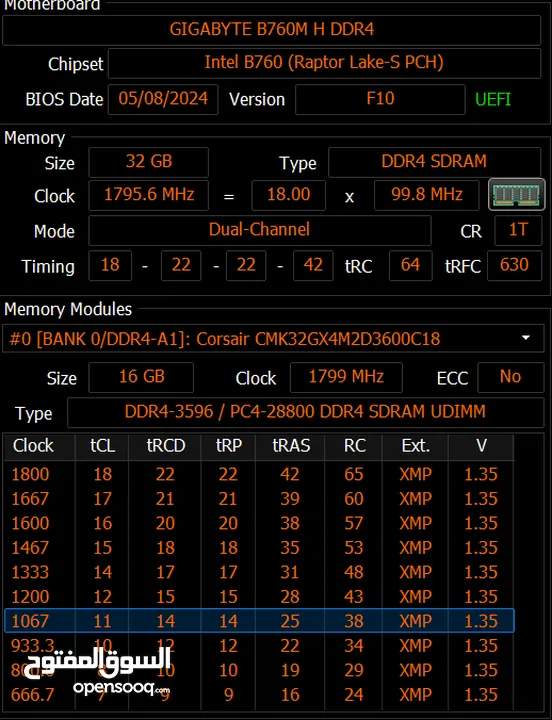Click the CR value 1T
Viewport: 552px width, 720px height.
[x=518, y=231]
